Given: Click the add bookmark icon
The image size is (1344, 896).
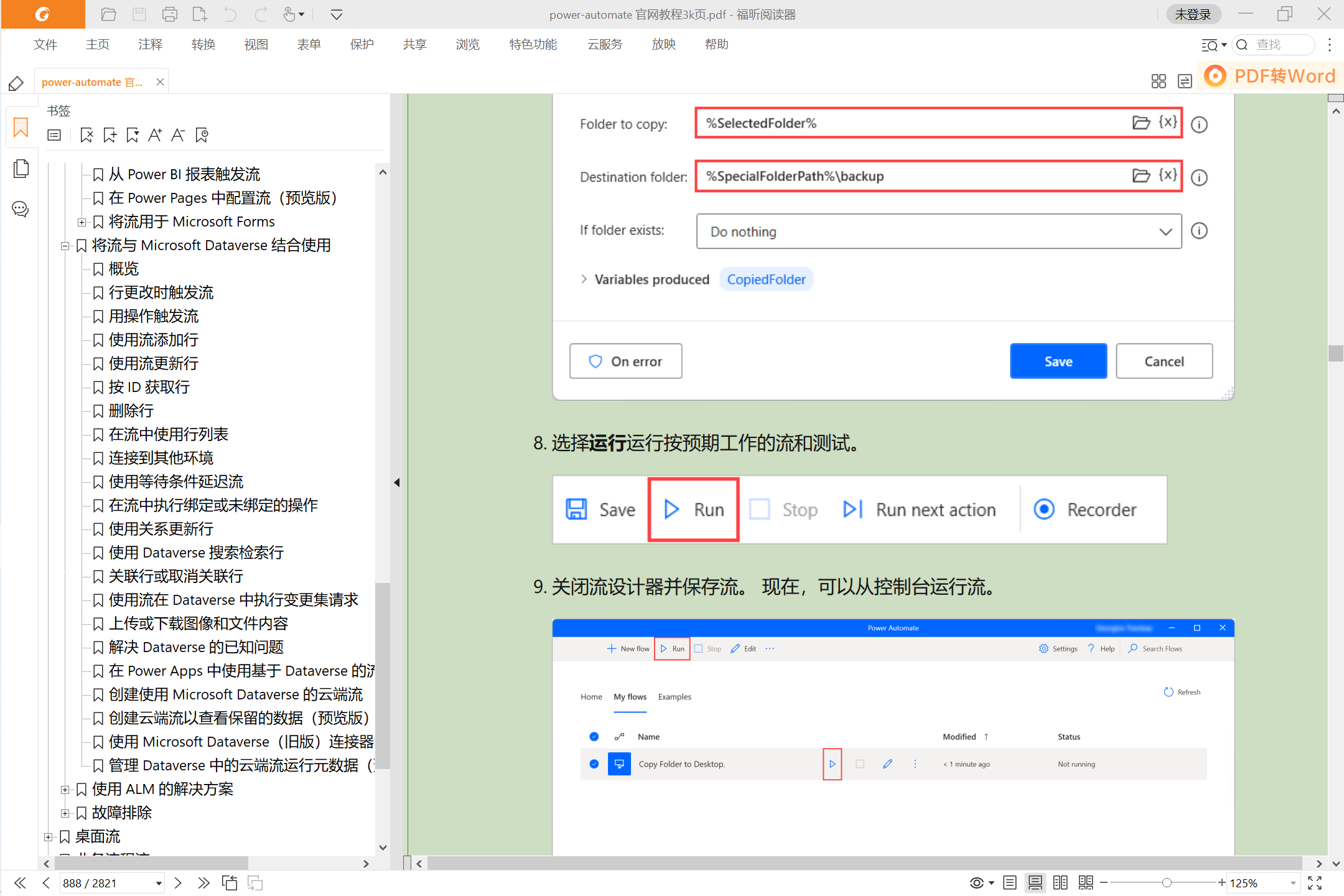Looking at the screenshot, I should 110,135.
